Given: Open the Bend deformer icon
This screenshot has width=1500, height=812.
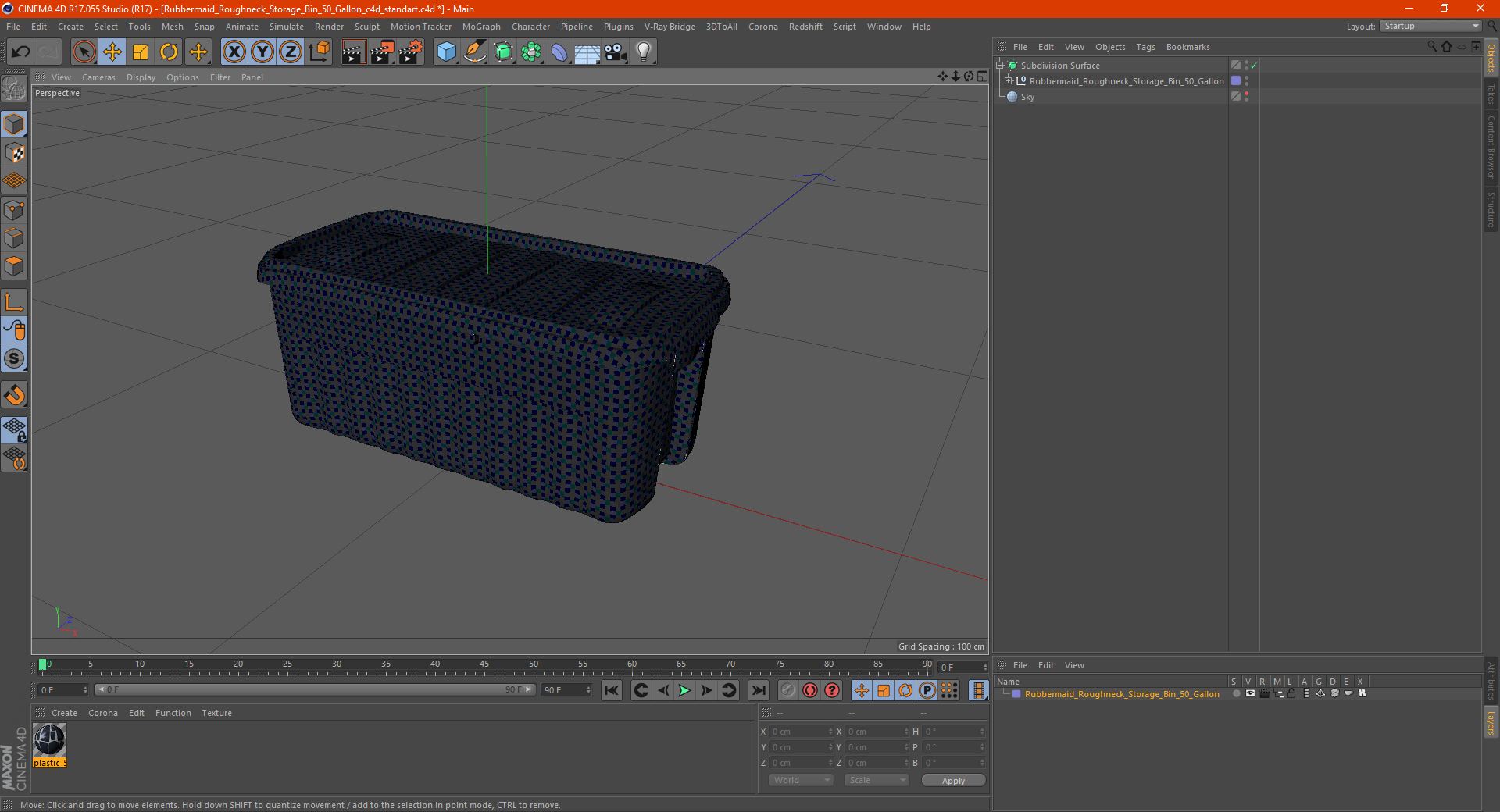Looking at the screenshot, I should (x=559, y=52).
